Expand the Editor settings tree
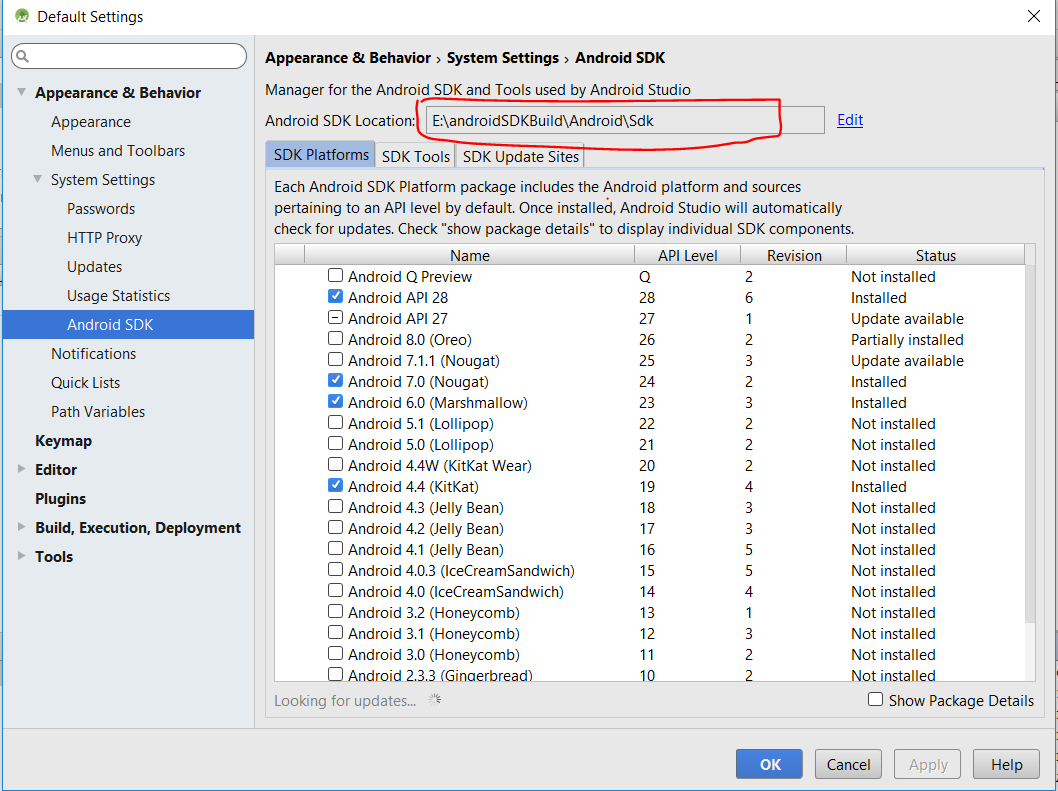The width and height of the screenshot is (1058, 791). [x=21, y=469]
